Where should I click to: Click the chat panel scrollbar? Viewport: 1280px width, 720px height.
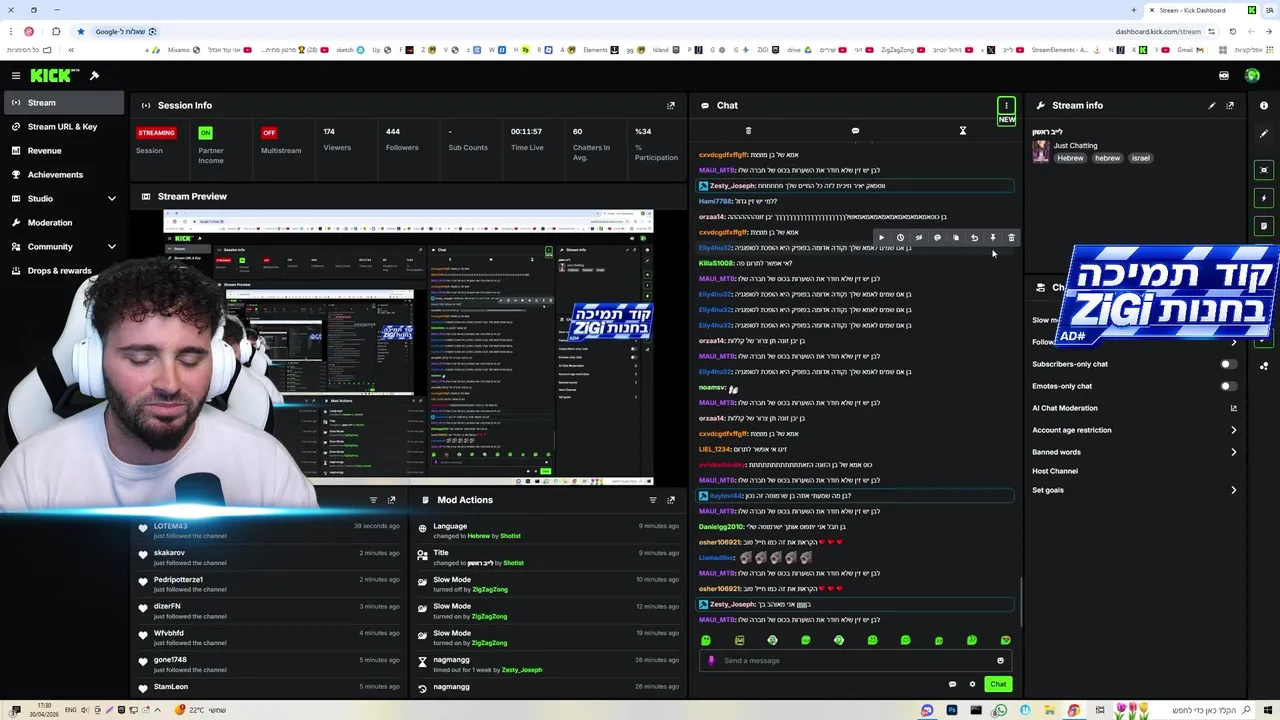(x=1020, y=600)
